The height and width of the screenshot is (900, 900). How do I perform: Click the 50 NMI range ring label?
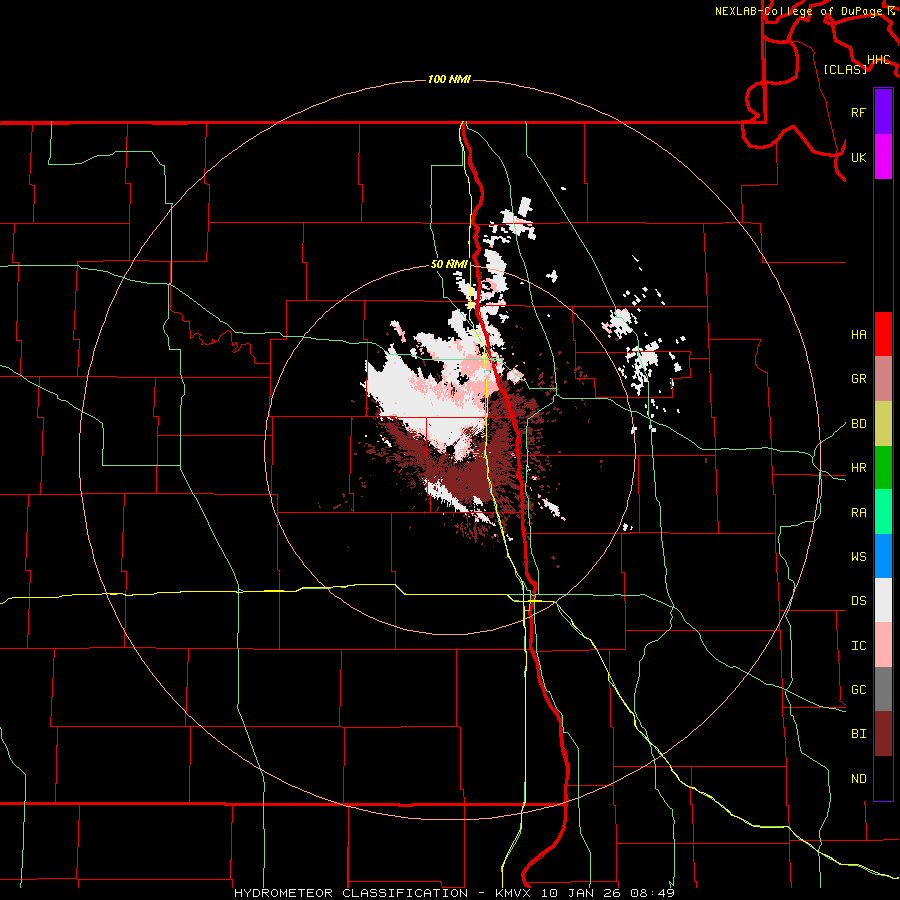pyautogui.click(x=449, y=264)
